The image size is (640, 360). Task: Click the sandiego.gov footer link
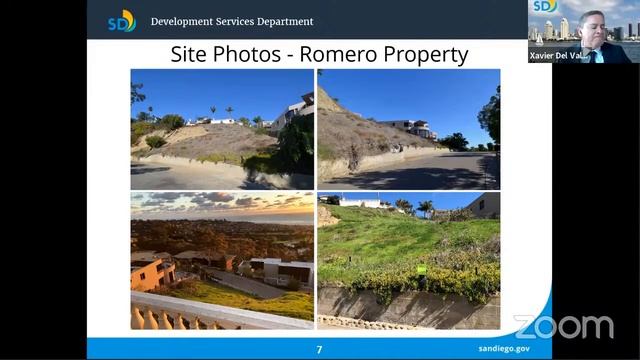click(x=504, y=349)
